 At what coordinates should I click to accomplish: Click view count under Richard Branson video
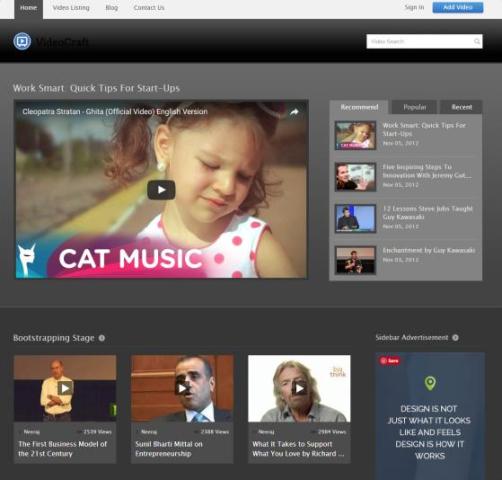pos(332,432)
